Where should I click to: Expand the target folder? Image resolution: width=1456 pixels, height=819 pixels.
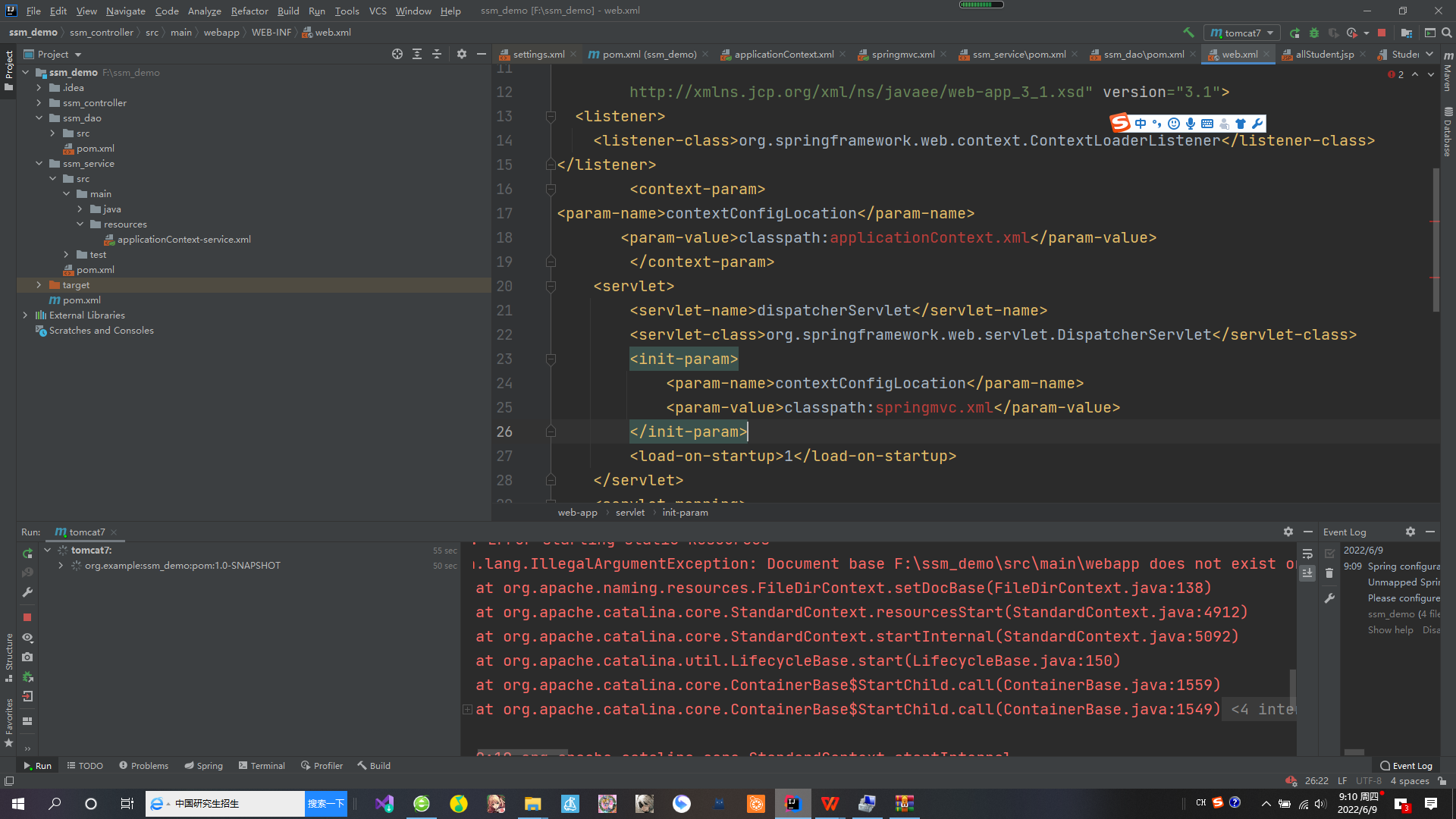point(39,285)
